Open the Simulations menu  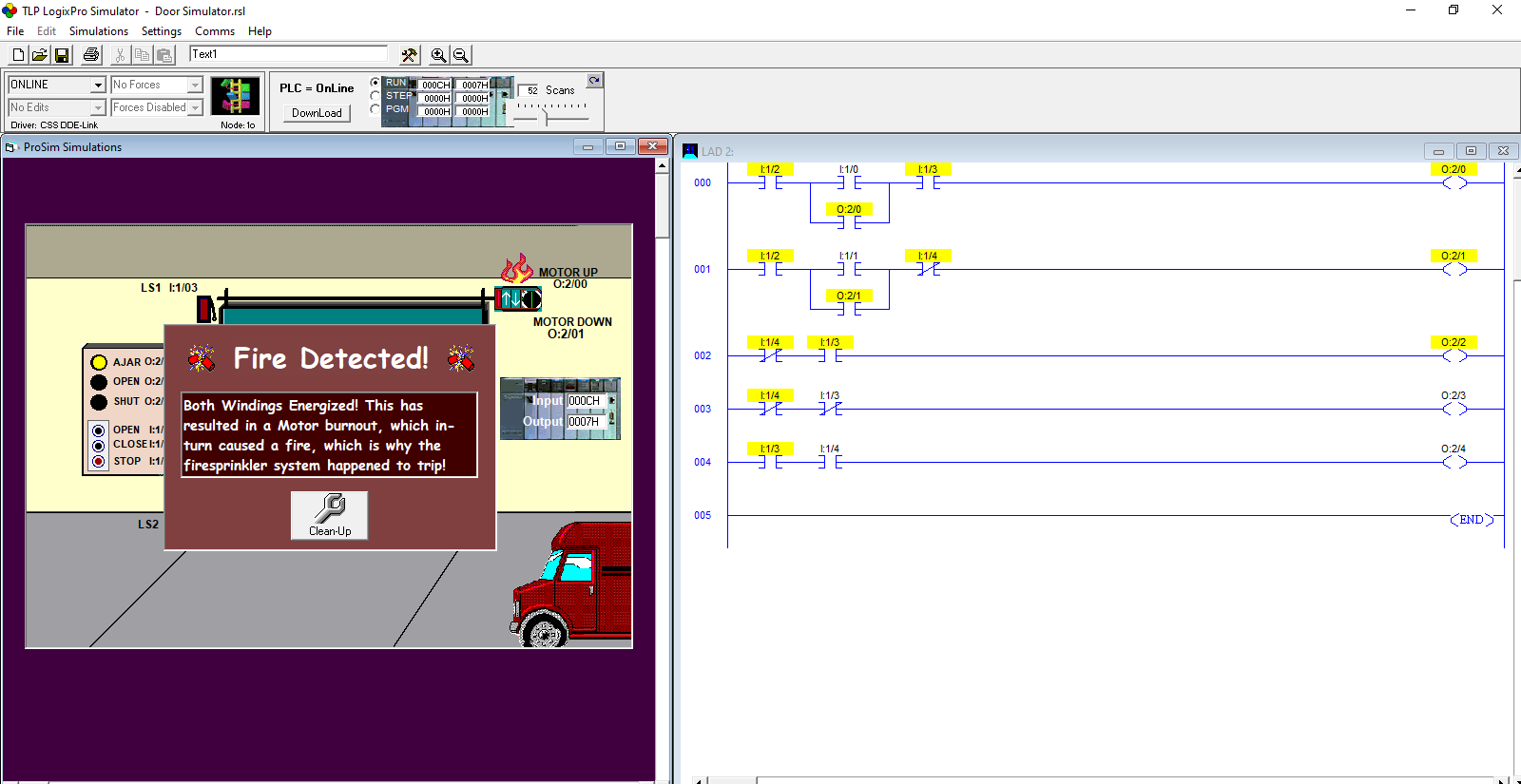coord(99,31)
